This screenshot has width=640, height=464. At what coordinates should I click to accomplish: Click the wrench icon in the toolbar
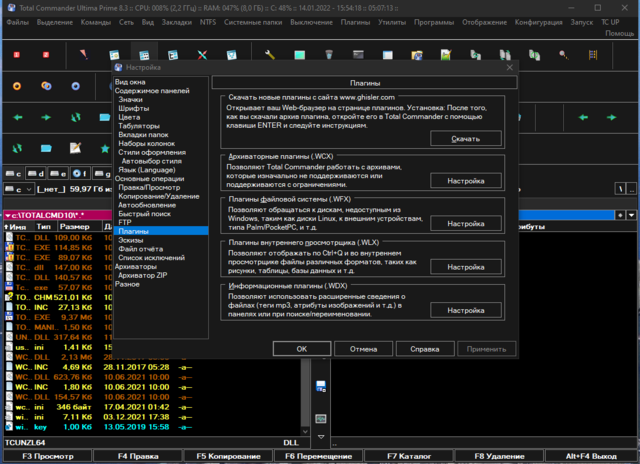point(270,55)
